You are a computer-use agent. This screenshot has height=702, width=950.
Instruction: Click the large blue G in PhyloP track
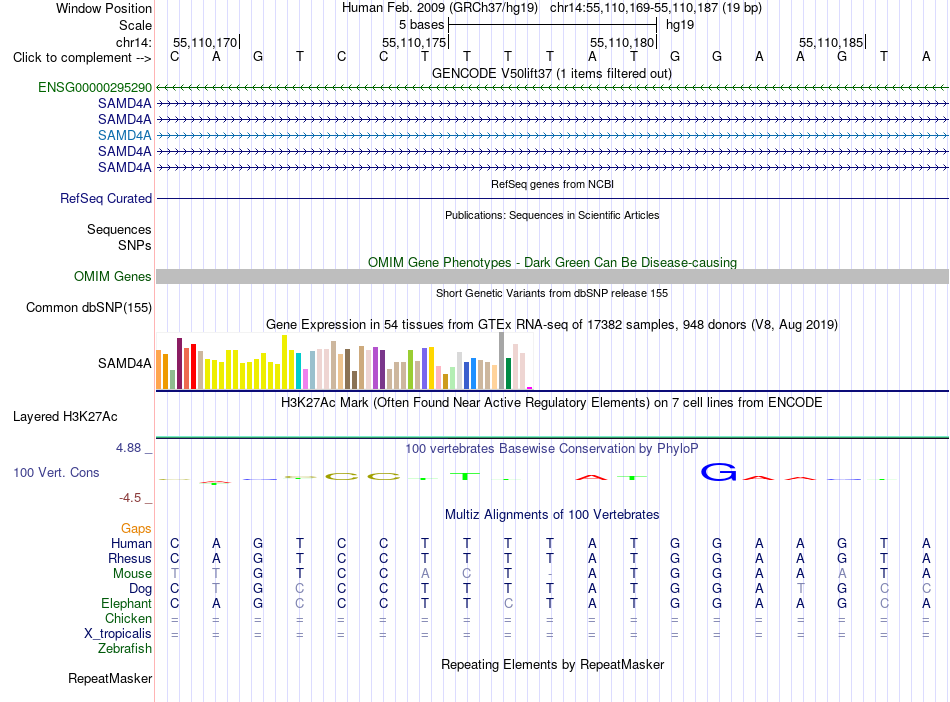(719, 472)
